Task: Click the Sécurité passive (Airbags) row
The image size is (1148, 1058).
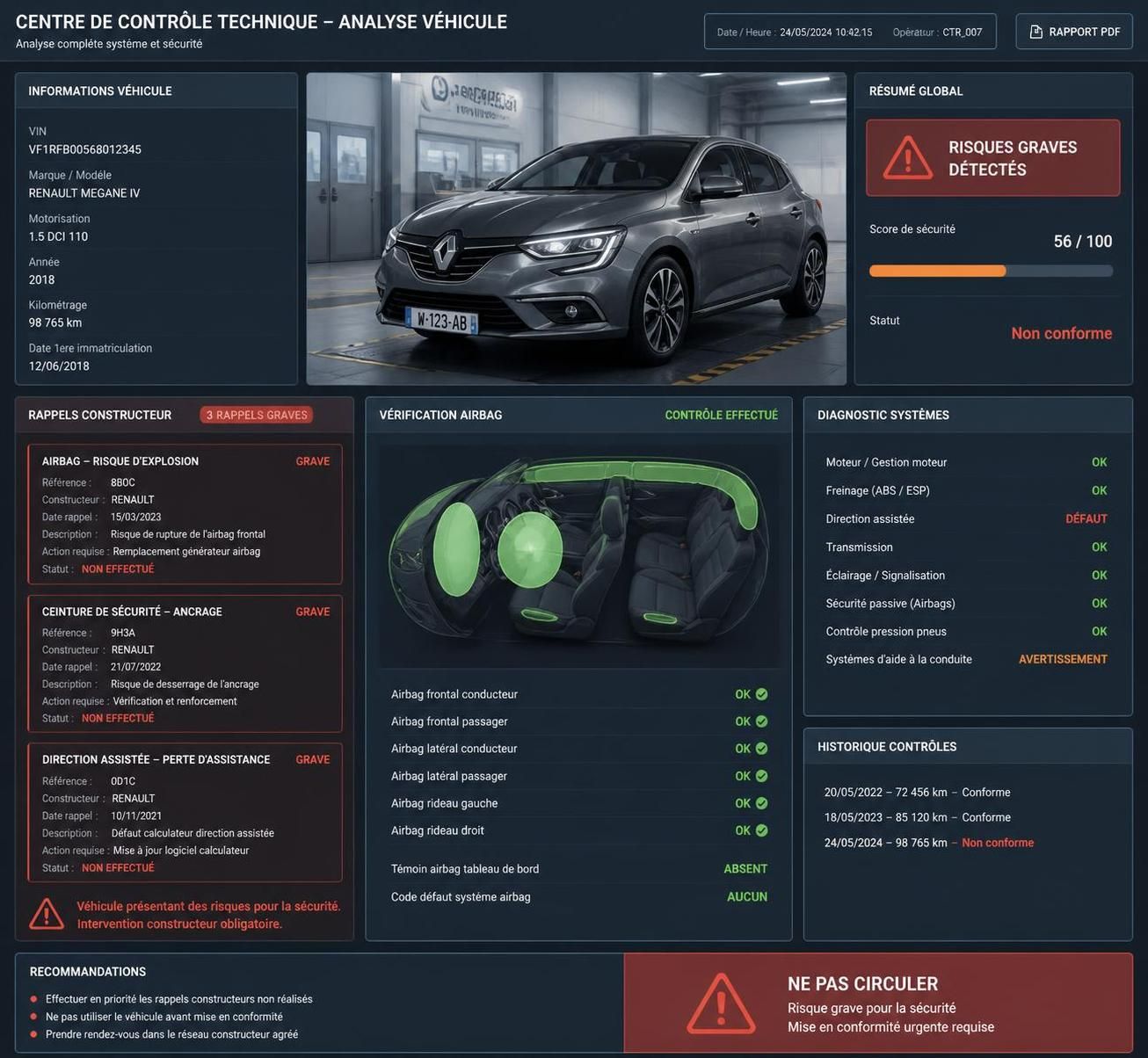Action: [967, 603]
